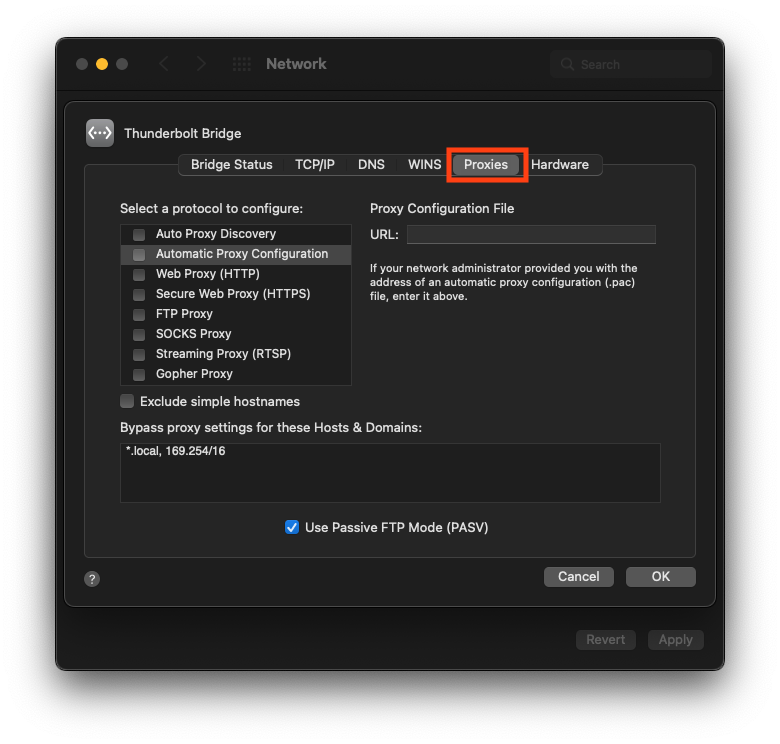Toggle Exclude simple hostnames
Viewport: 780px width, 744px height.
(127, 401)
